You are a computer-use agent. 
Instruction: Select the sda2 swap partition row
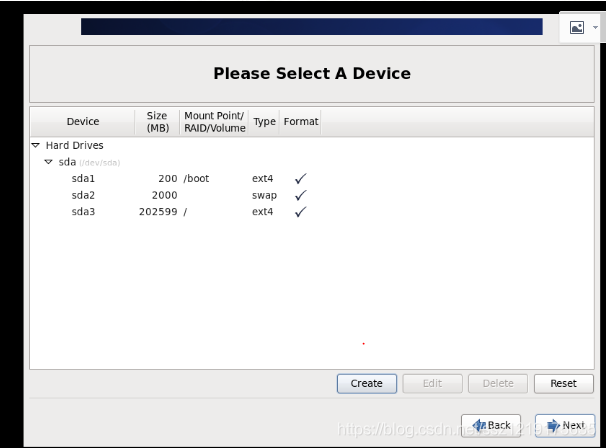click(x=312, y=195)
